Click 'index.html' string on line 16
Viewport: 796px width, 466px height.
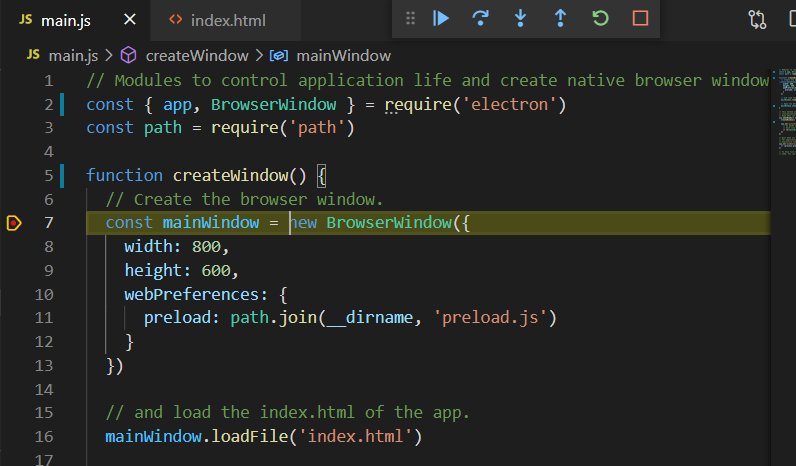tap(355, 437)
